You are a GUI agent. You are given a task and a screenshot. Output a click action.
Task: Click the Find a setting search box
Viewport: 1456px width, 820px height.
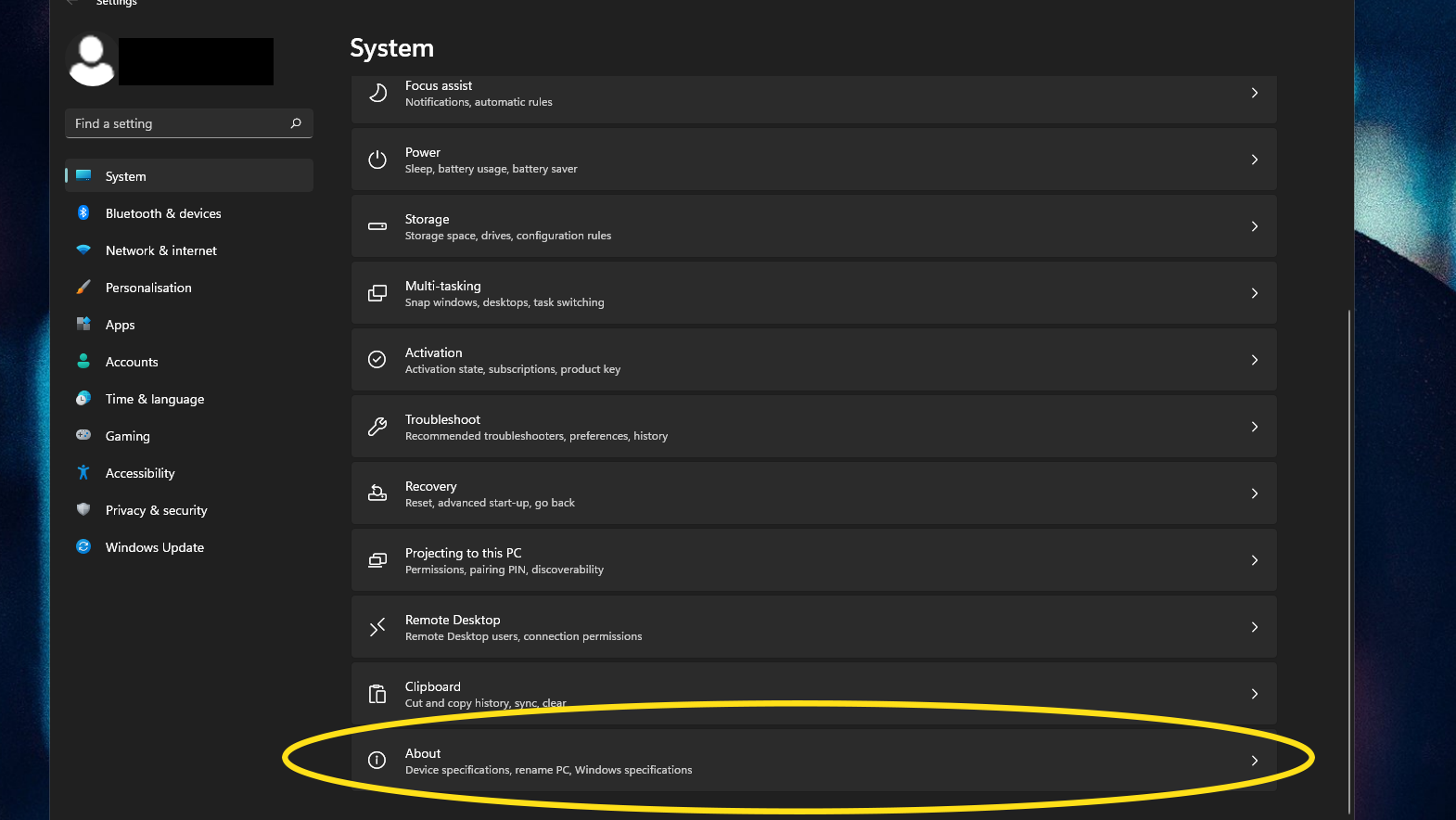tap(181, 123)
